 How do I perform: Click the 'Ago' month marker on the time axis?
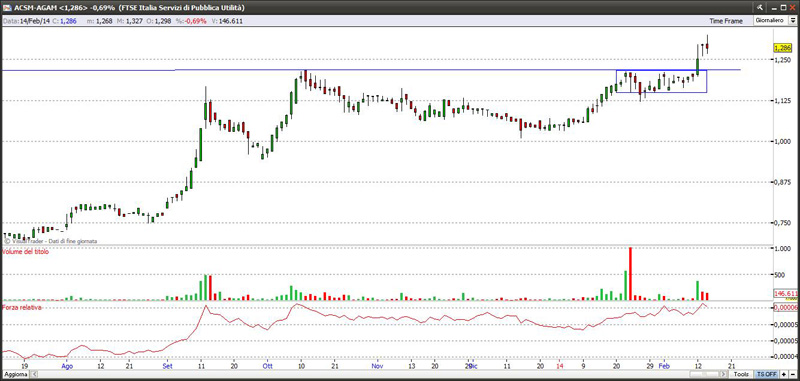66,366
